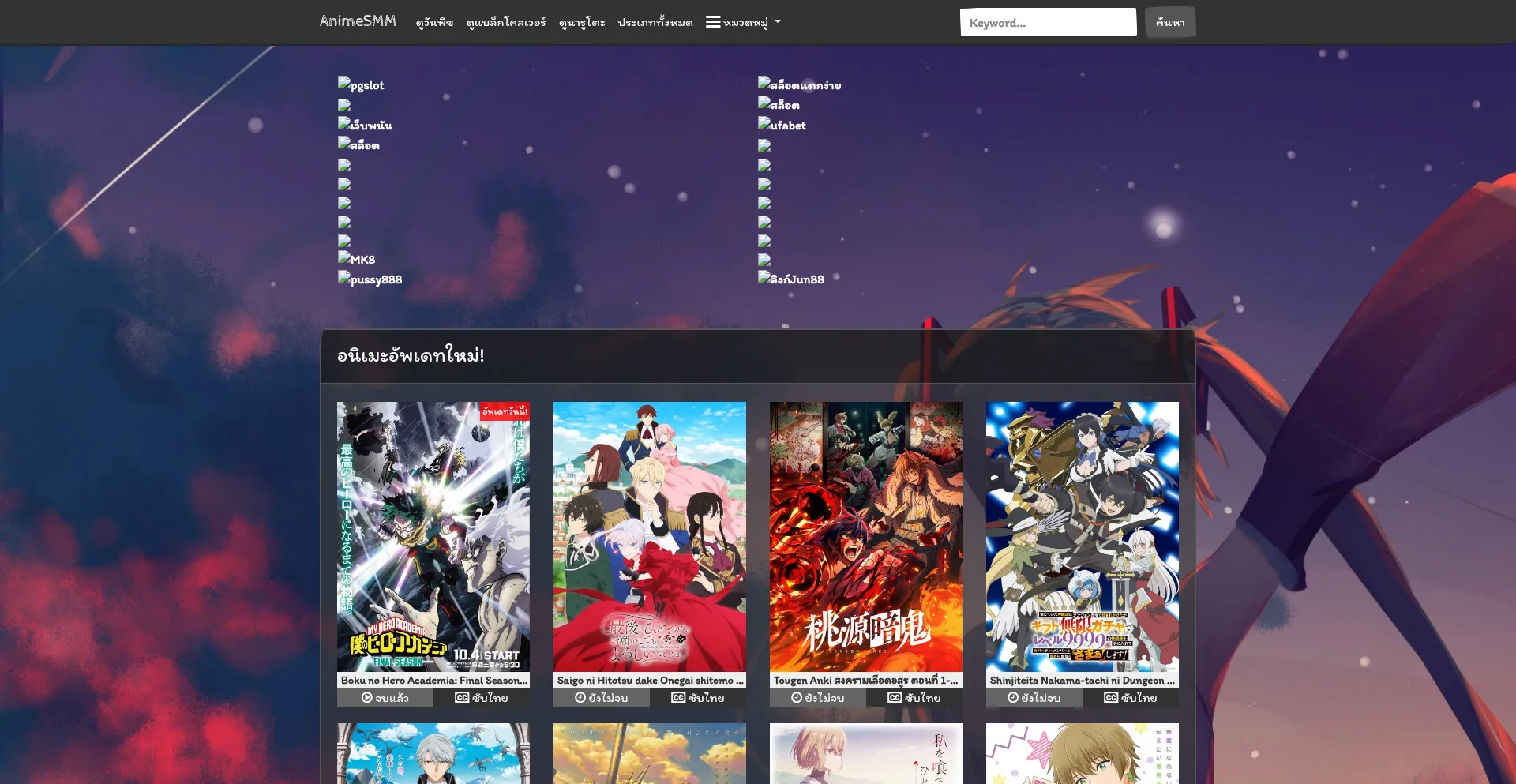This screenshot has height=784, width=1516.
Task: Go to the ดูนารูโตะ page
Action: click(x=582, y=23)
